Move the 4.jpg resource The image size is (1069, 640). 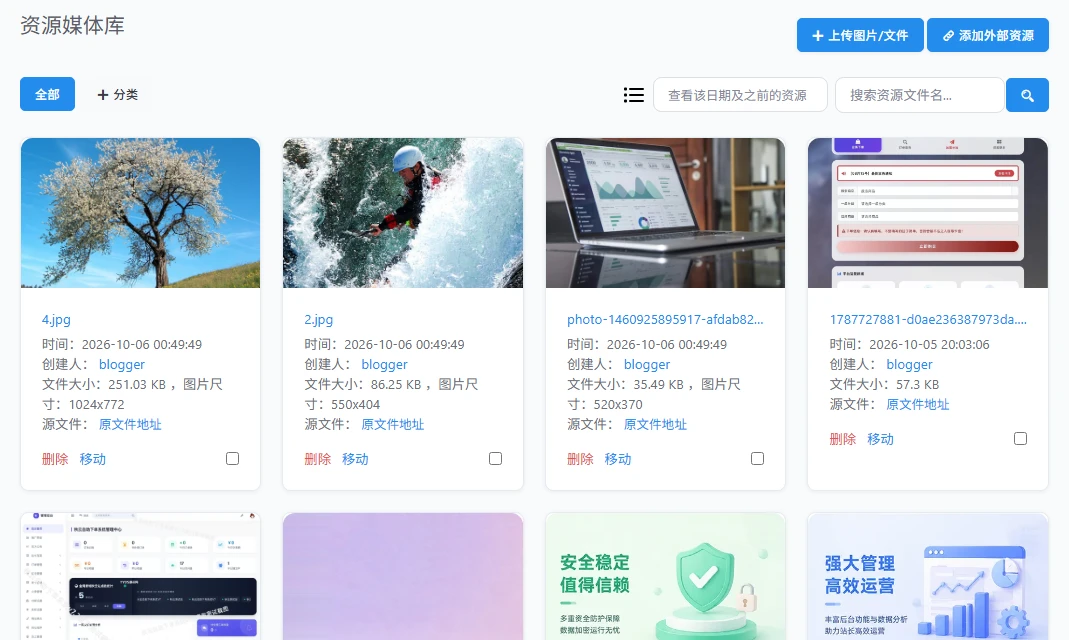(93, 459)
